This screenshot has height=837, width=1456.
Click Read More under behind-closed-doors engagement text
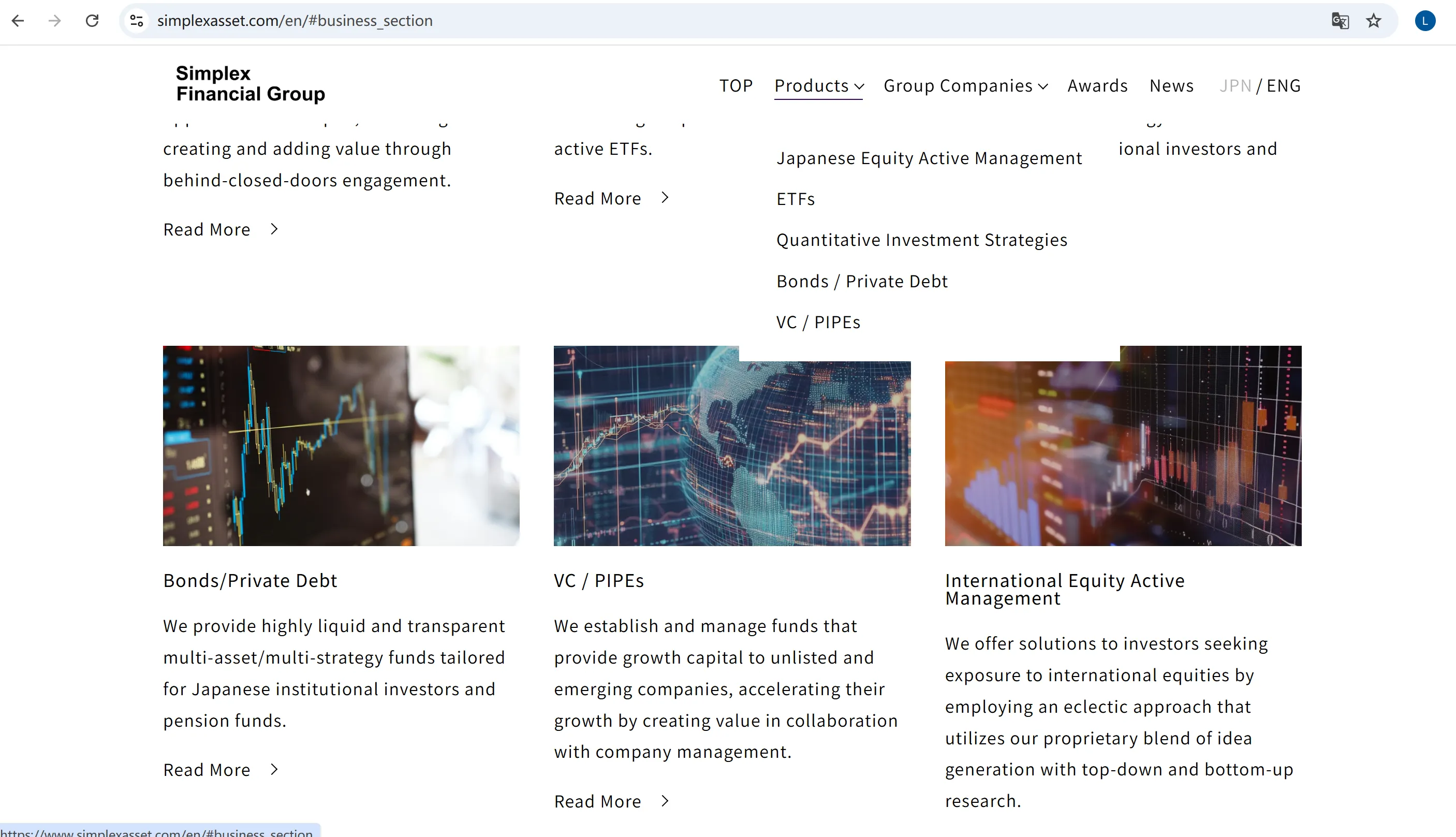pos(220,229)
